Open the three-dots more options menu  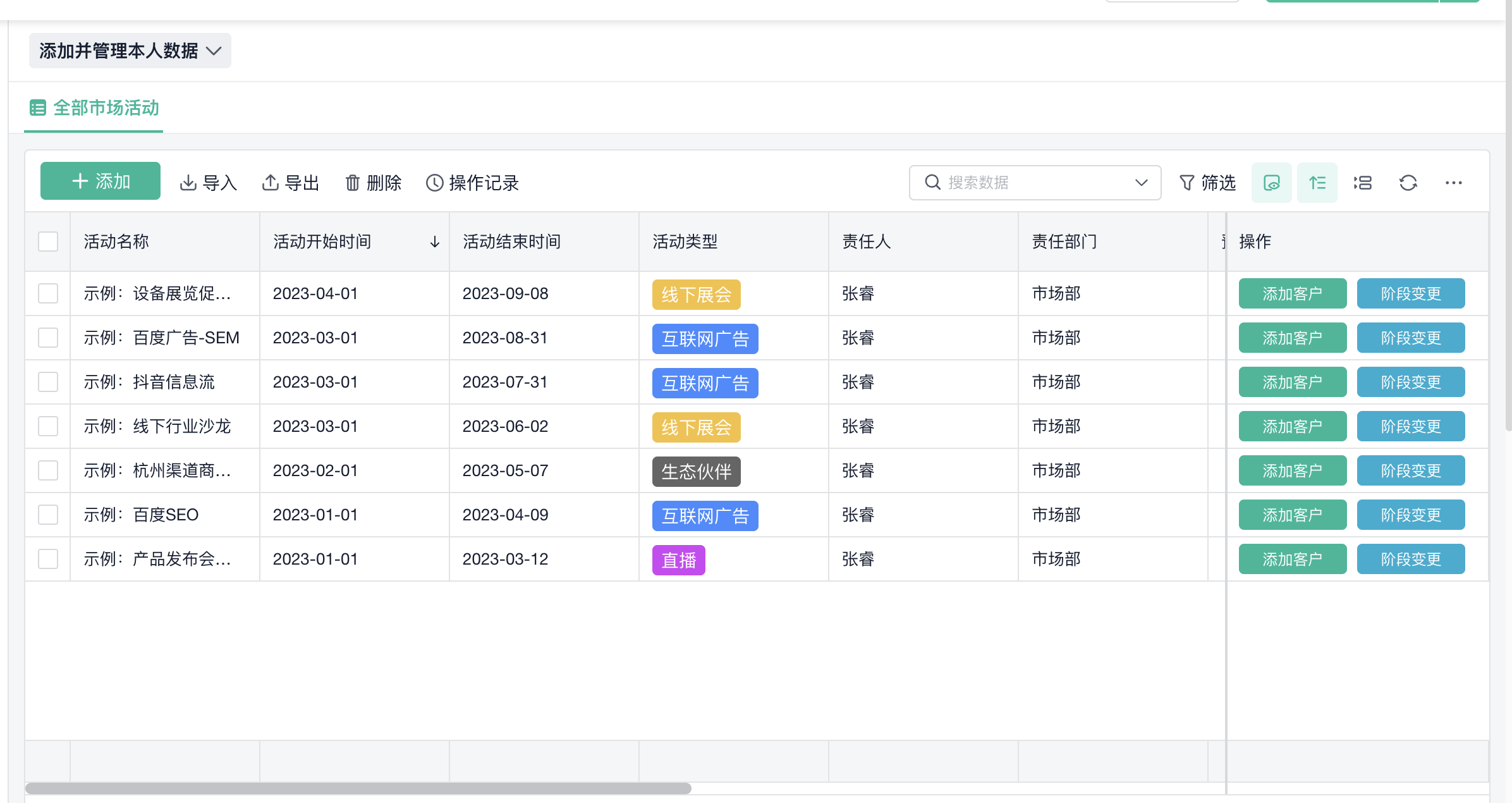[x=1453, y=183]
